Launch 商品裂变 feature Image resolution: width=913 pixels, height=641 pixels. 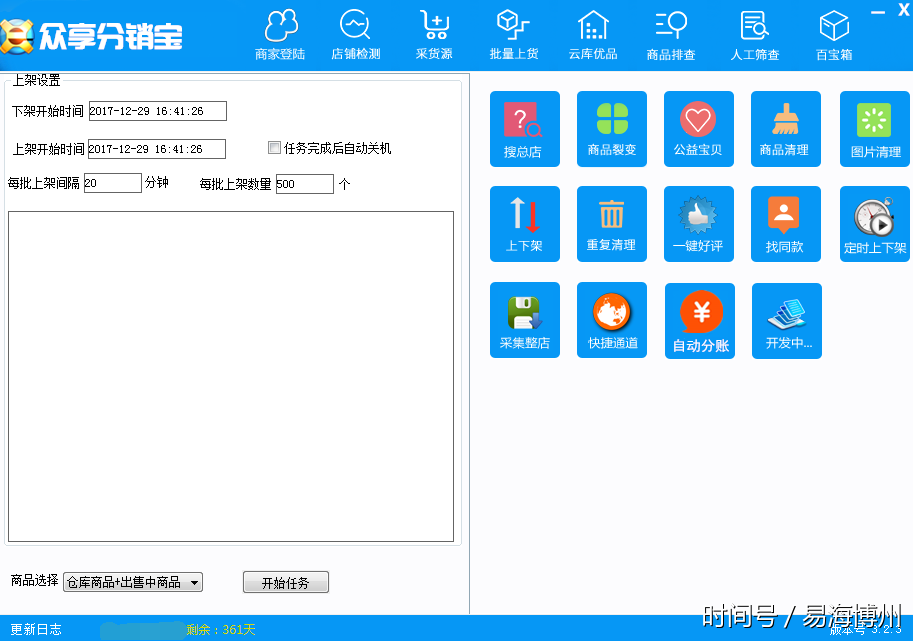tap(611, 128)
